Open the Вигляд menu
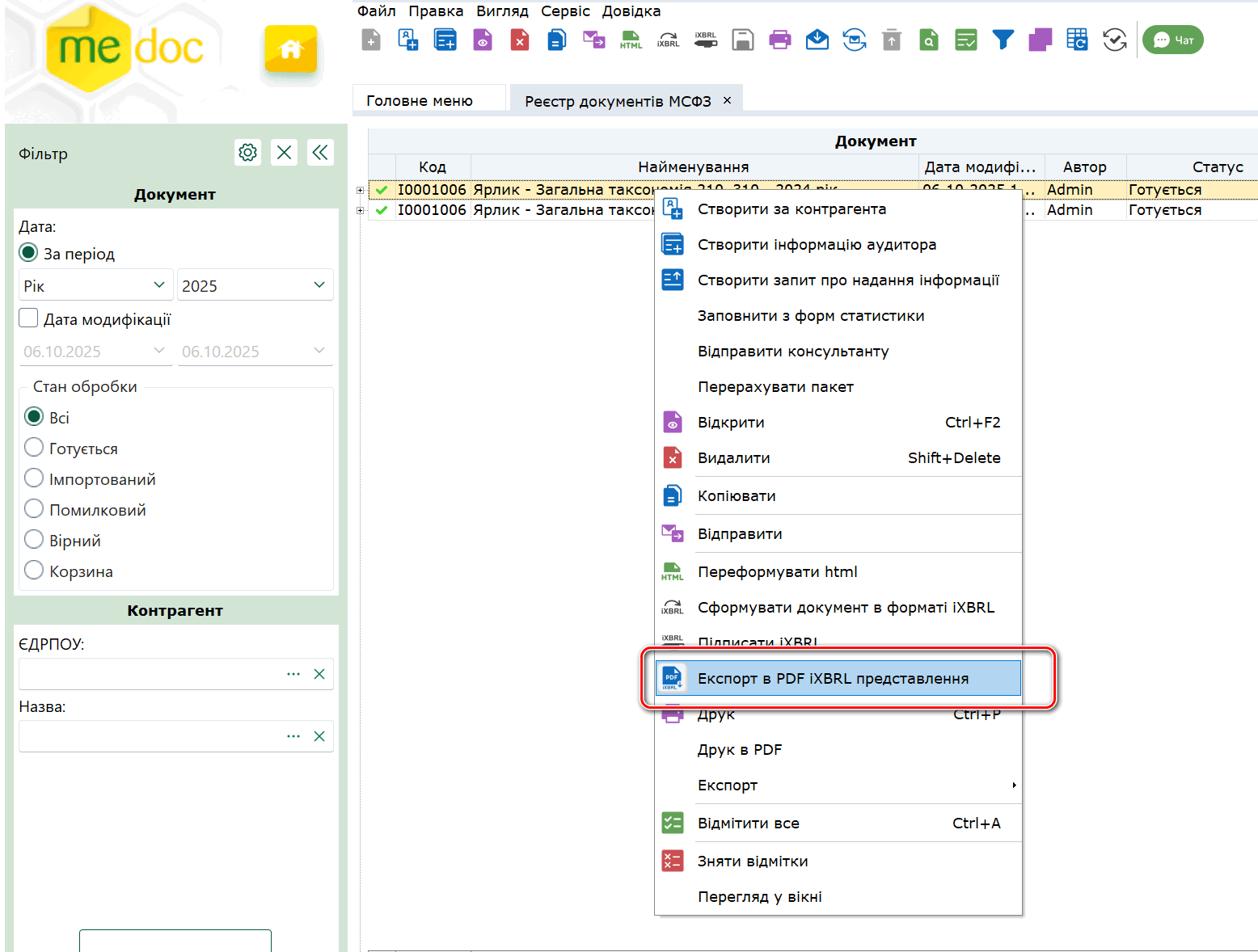1258x952 pixels. pos(502,11)
